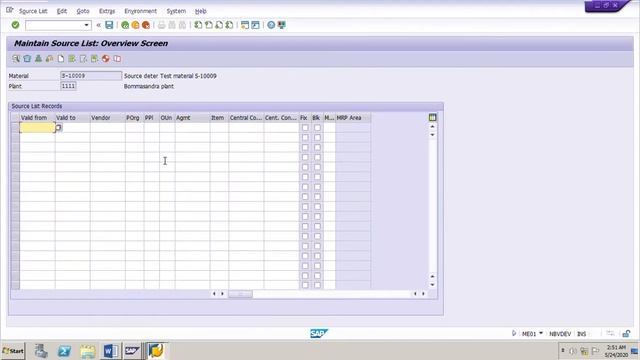The width and height of the screenshot is (640, 360).
Task: Click the Save diskette icon
Action: (x=109, y=25)
